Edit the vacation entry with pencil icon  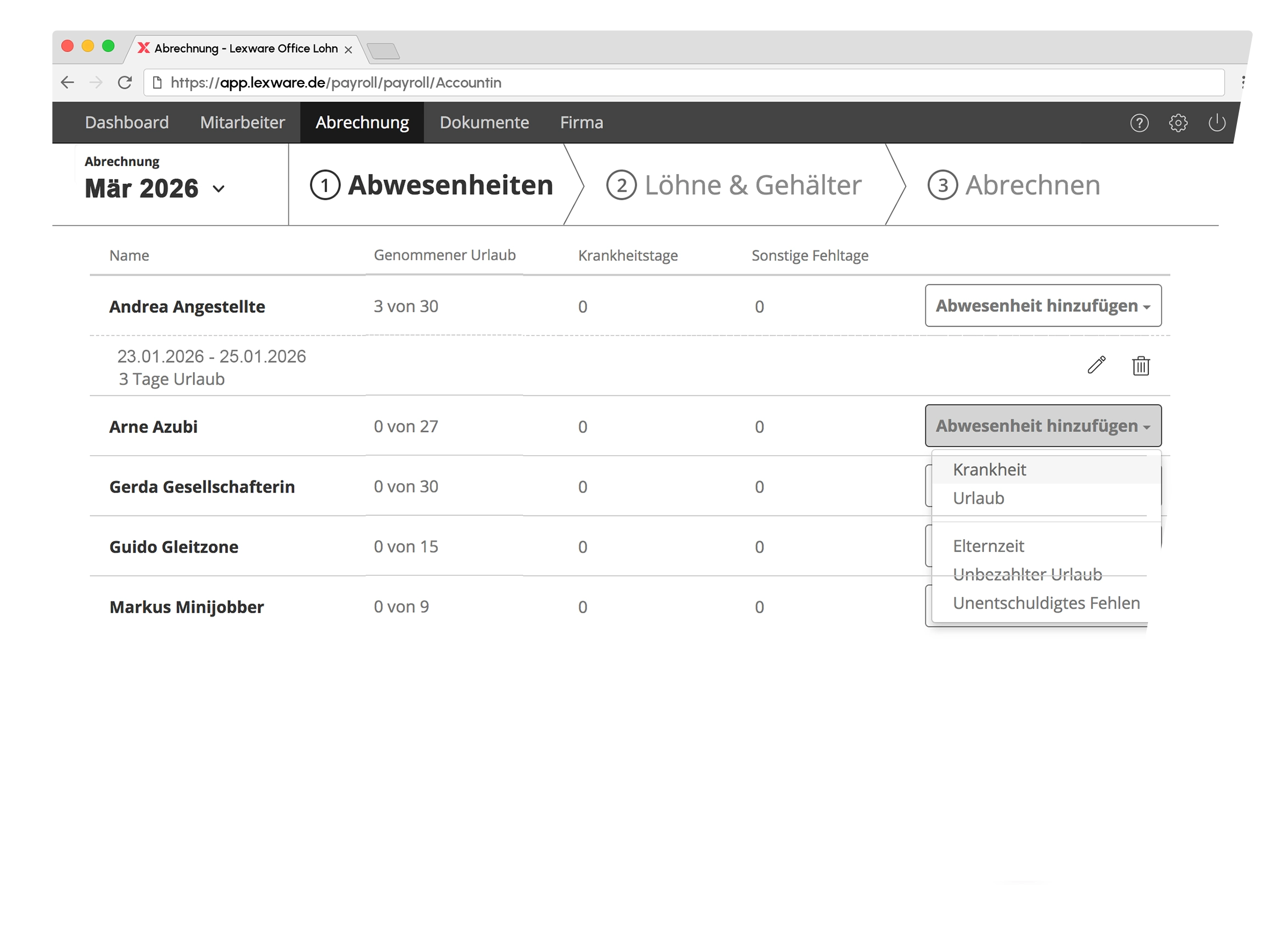coord(1096,365)
